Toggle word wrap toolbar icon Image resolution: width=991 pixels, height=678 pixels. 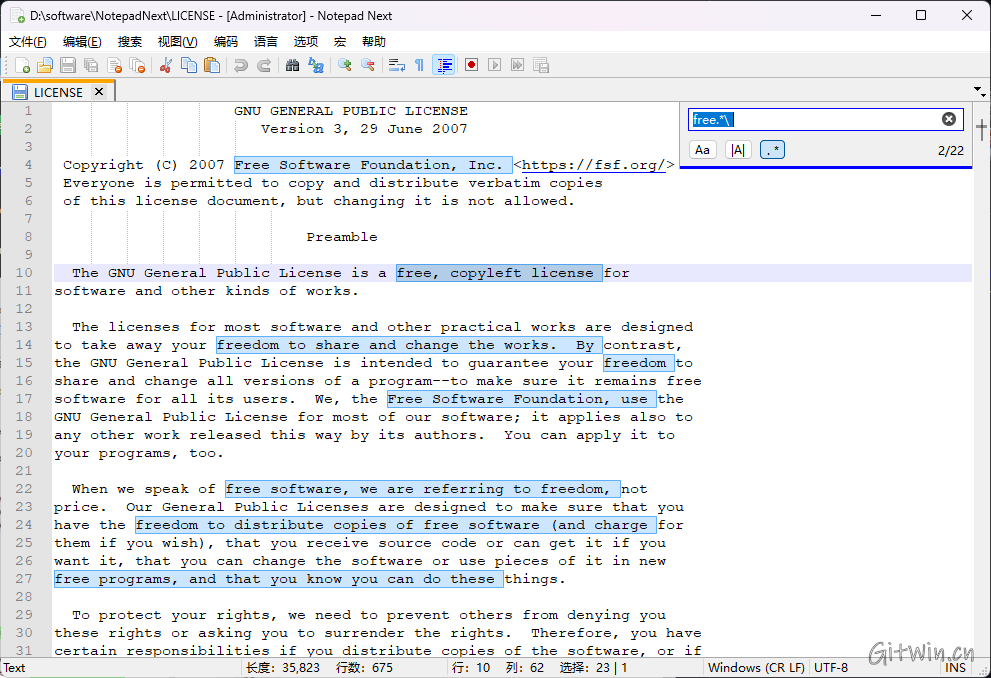pyautogui.click(x=396, y=65)
